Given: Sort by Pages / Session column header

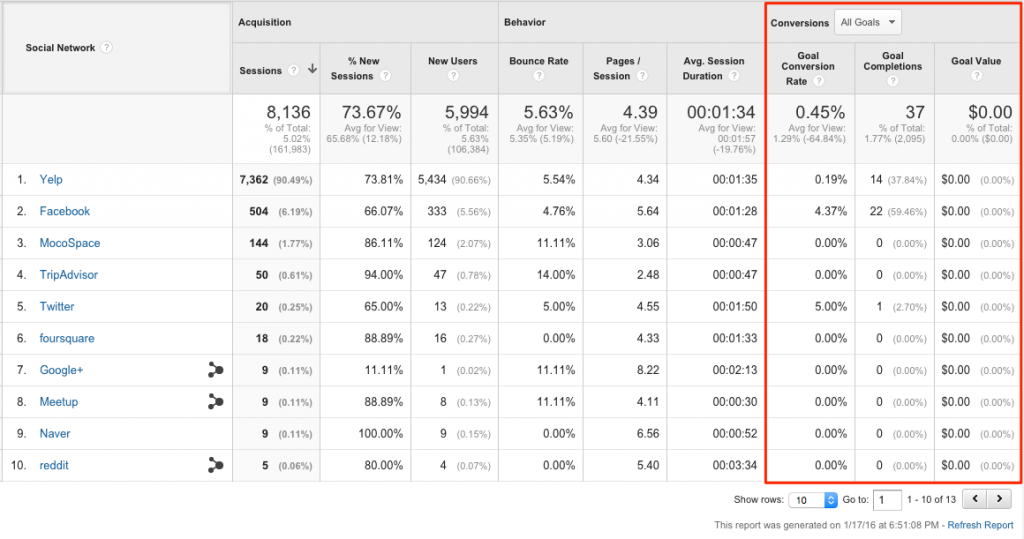Looking at the screenshot, I should click(x=618, y=68).
